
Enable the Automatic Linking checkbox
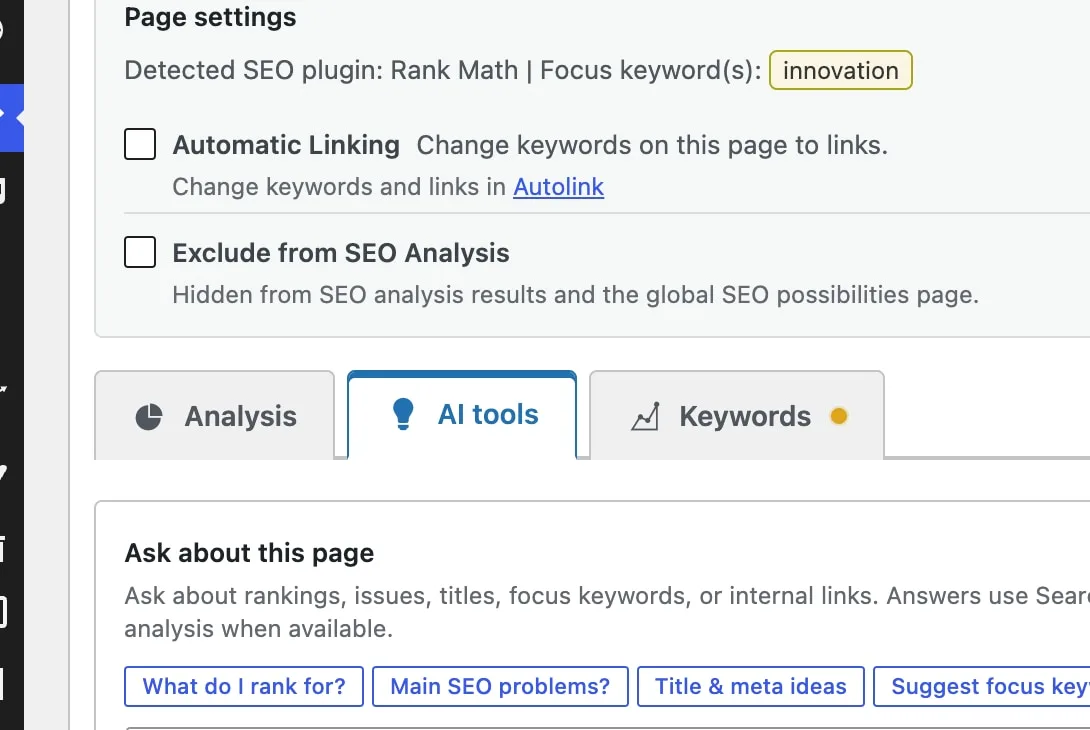pos(140,145)
